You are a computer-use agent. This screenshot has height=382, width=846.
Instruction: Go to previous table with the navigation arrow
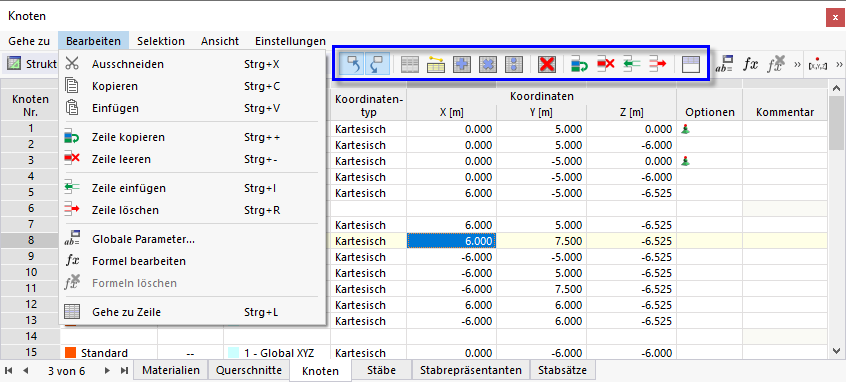(25, 371)
